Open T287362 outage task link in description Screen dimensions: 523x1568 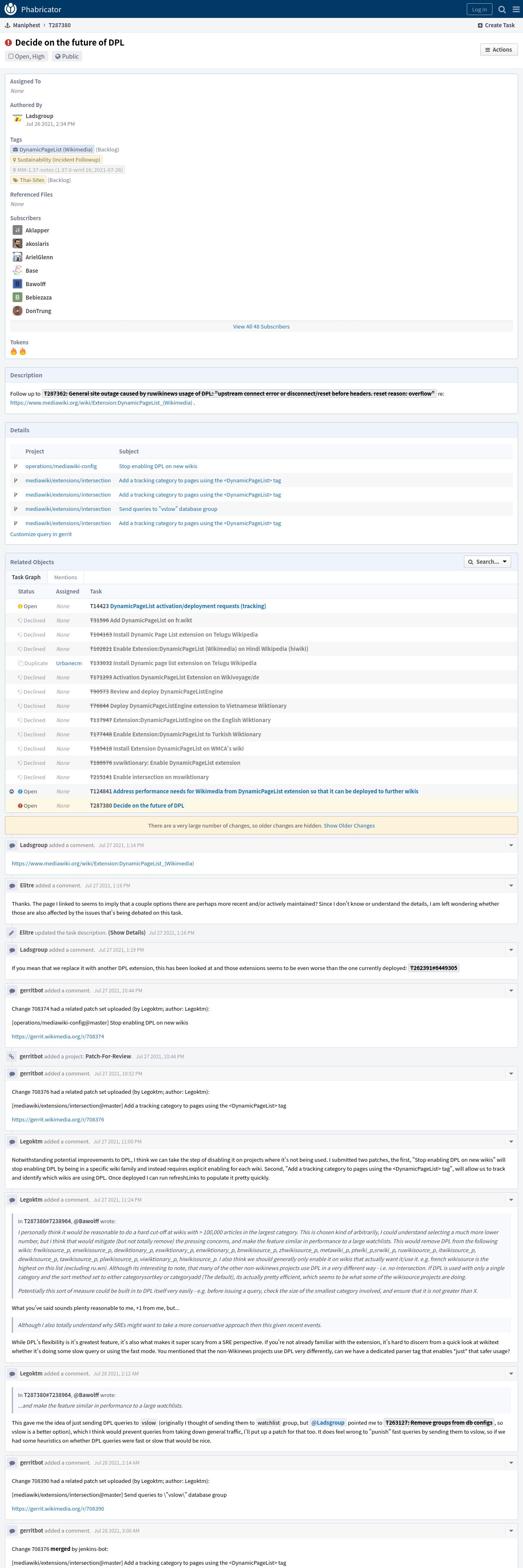coord(239,394)
